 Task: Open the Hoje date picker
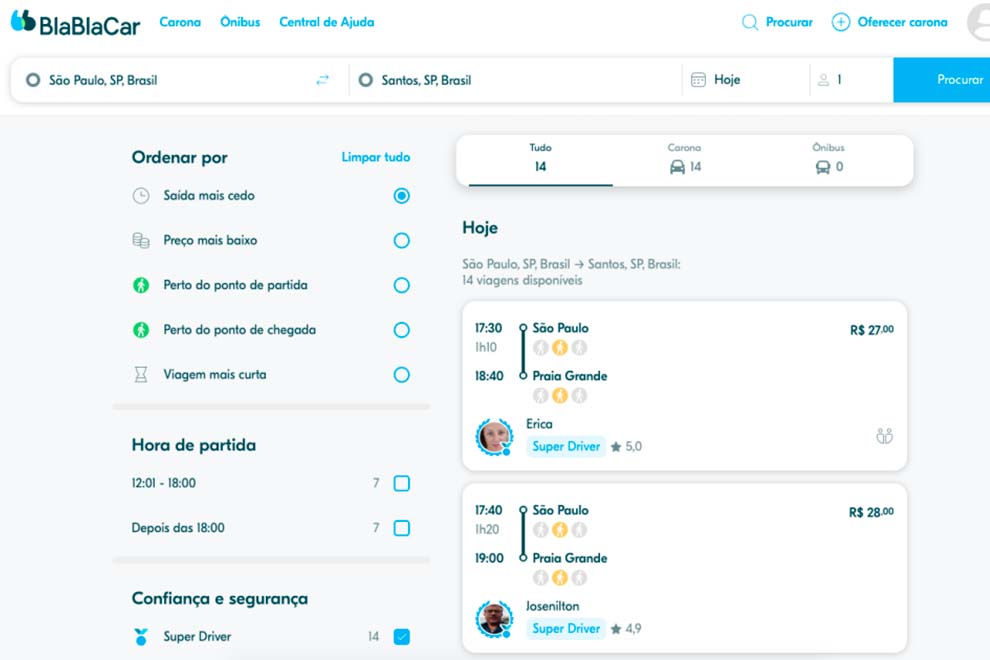click(x=746, y=80)
